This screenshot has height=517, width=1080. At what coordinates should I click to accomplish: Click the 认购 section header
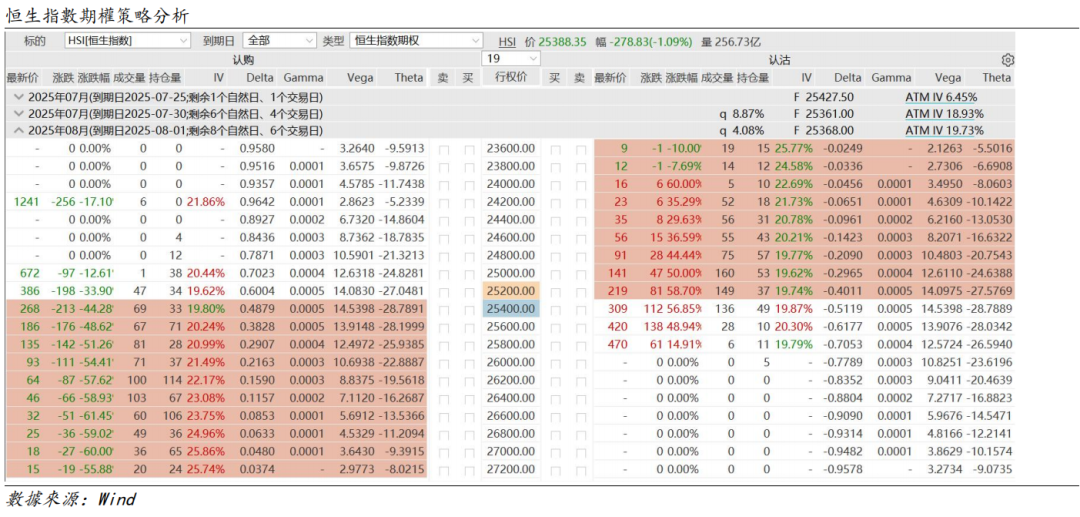point(242,60)
